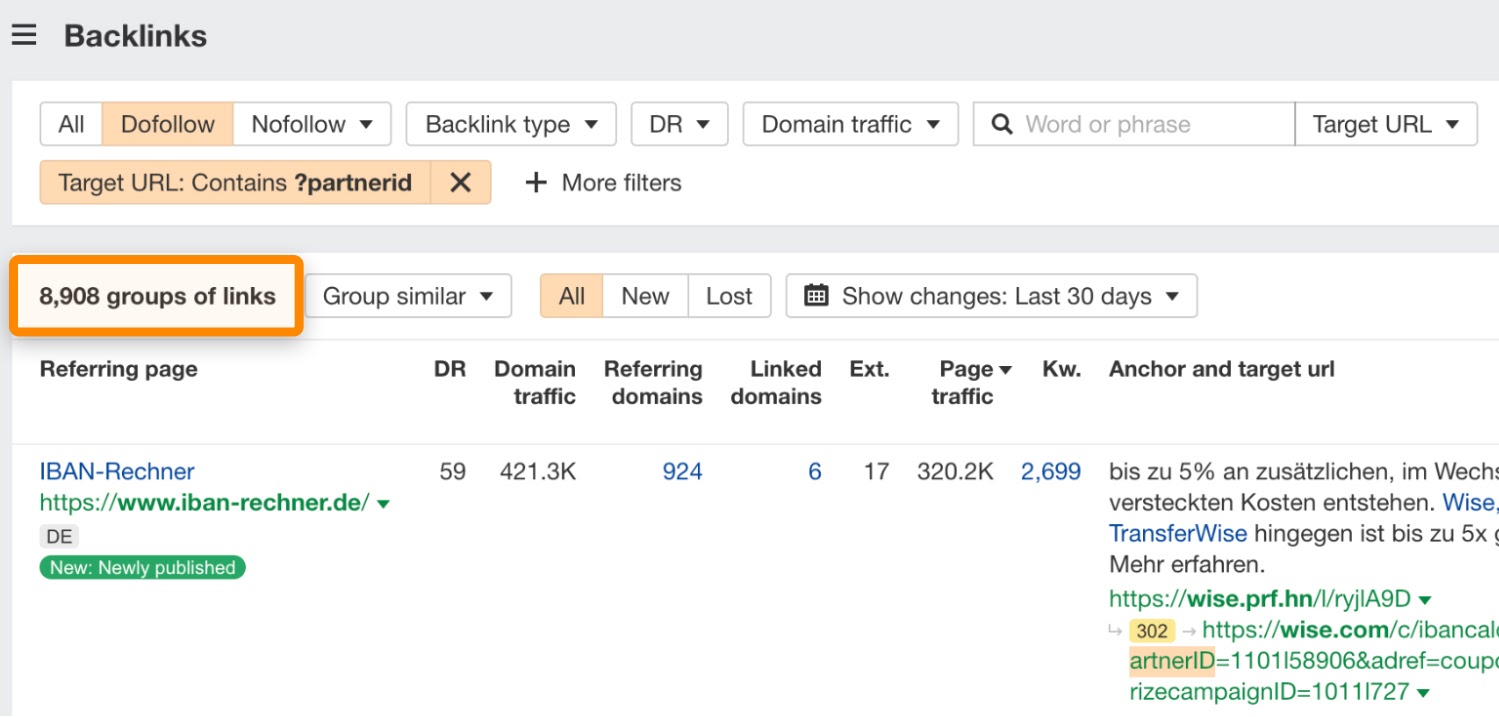This screenshot has width=1499, height=717.
Task: Toggle the Dofollow filter
Action: 167,125
